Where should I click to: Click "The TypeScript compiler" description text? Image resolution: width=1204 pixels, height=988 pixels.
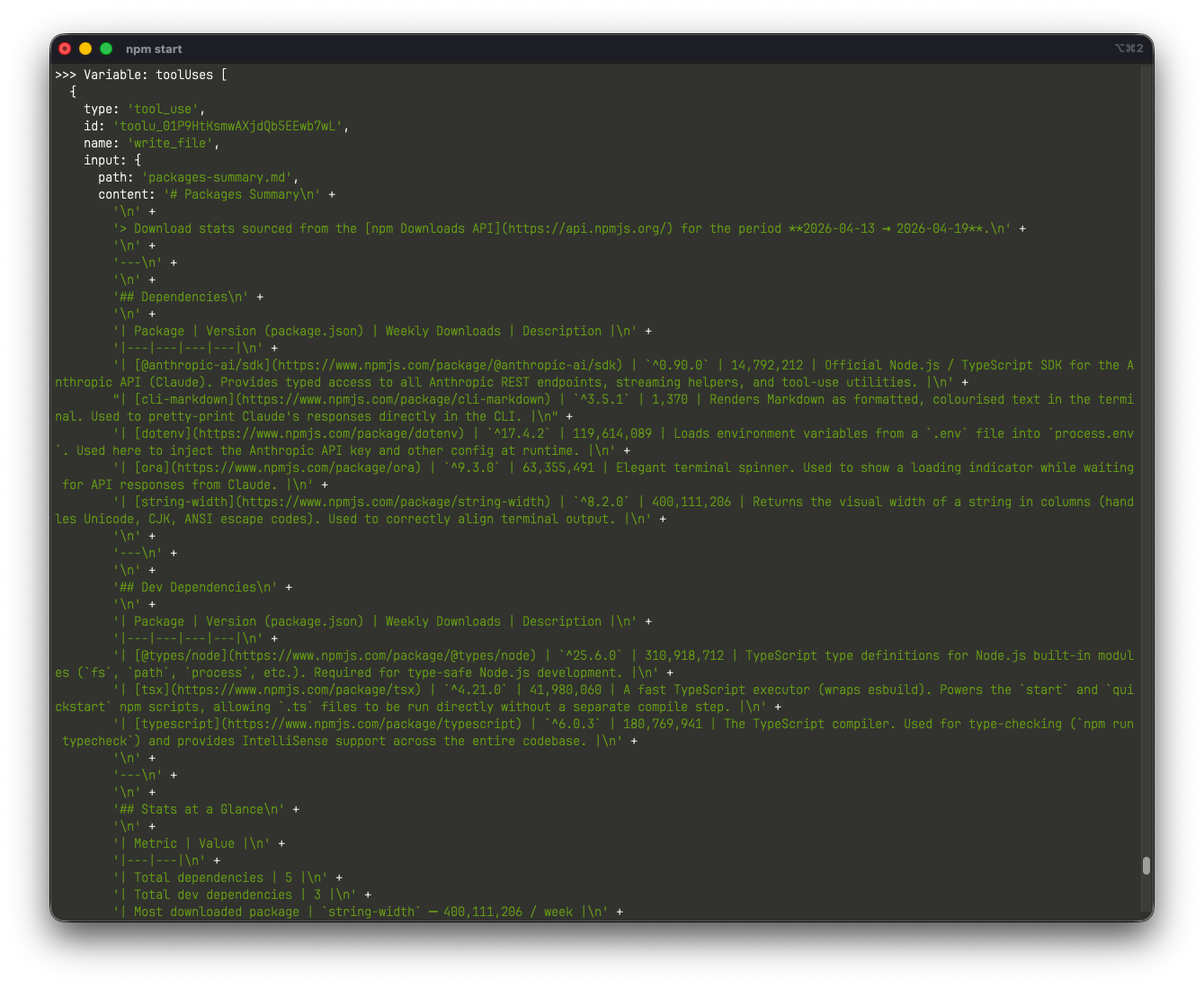pos(807,724)
